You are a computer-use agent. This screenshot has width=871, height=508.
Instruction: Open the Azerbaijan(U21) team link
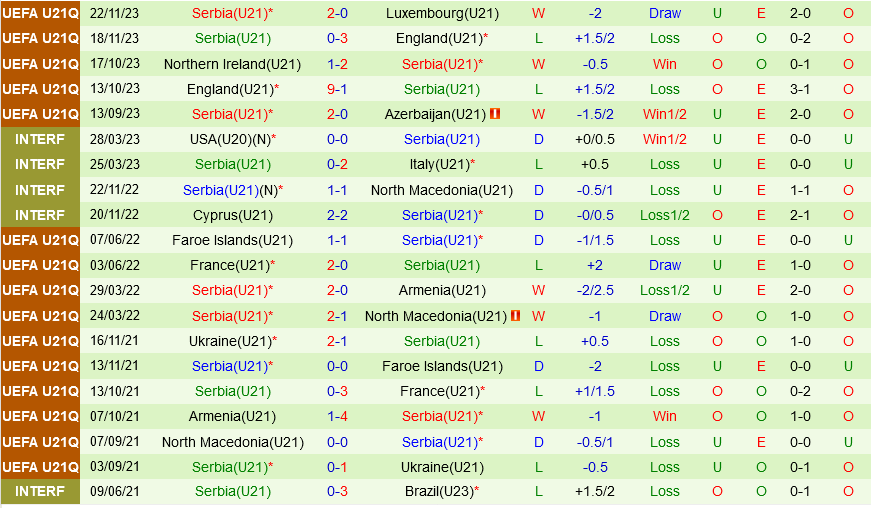pyautogui.click(x=436, y=114)
